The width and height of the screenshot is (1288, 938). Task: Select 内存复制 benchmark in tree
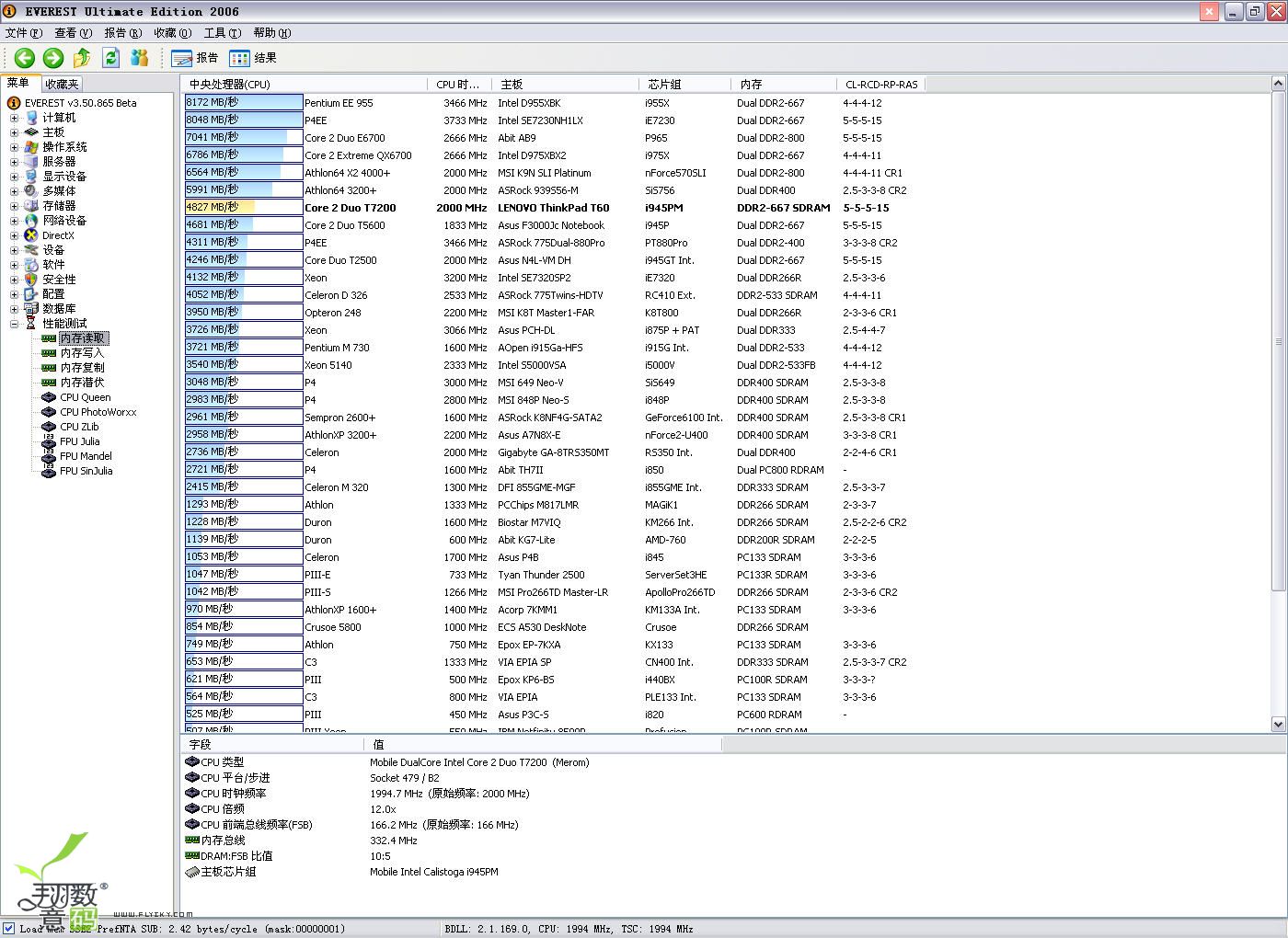click(83, 368)
